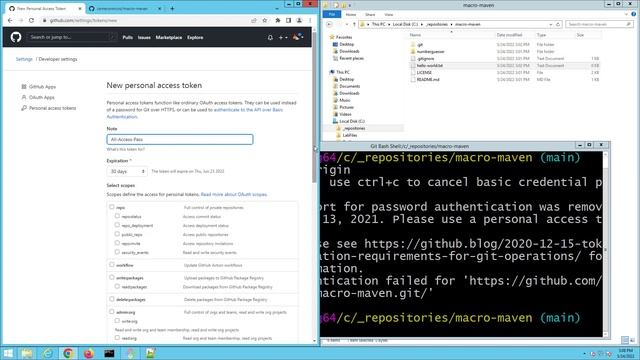Expand Explorer address bar history dropdown
The height and width of the screenshot is (360, 640).
pos(551,24)
